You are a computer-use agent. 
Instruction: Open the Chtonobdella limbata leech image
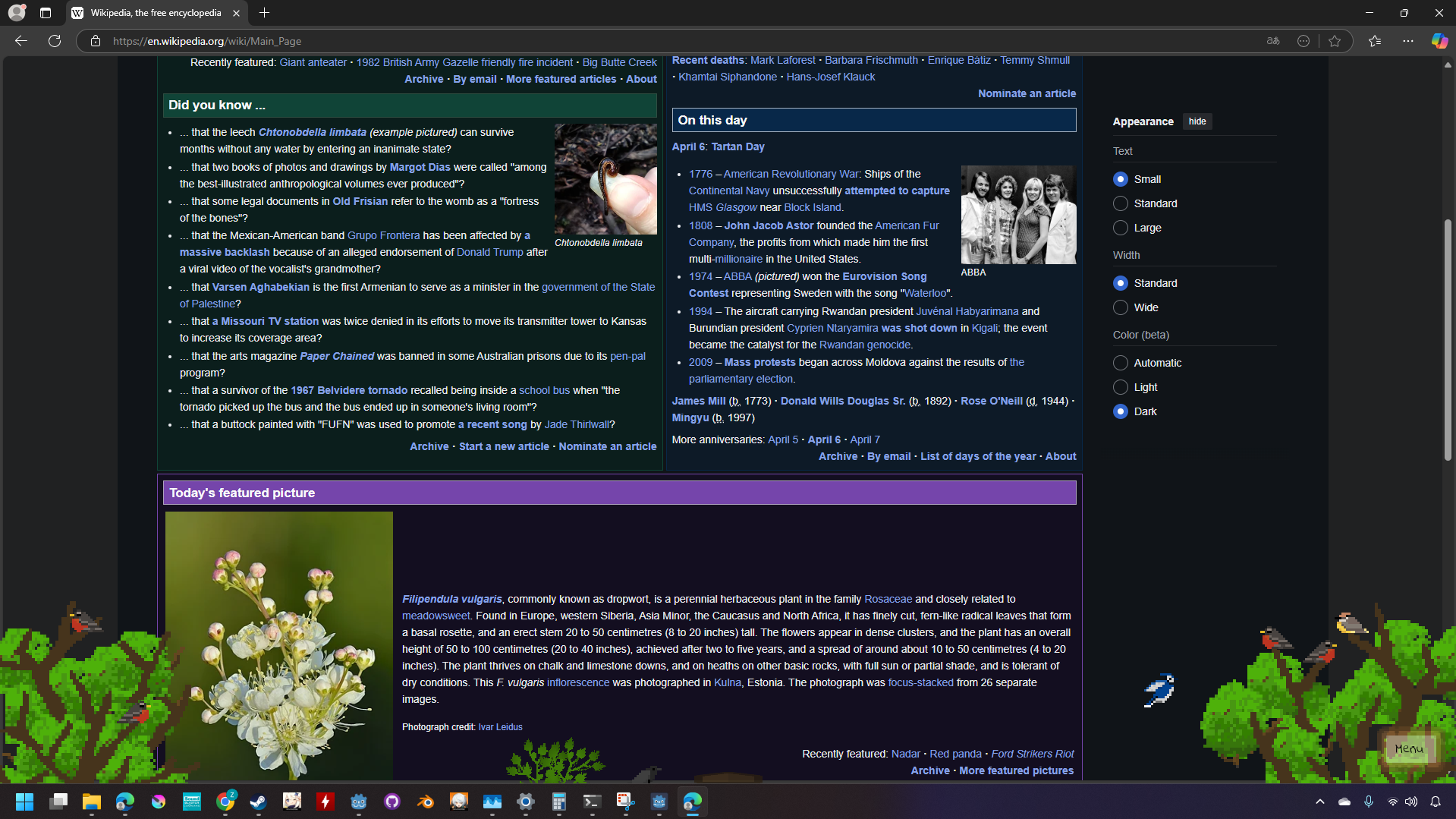(x=605, y=179)
